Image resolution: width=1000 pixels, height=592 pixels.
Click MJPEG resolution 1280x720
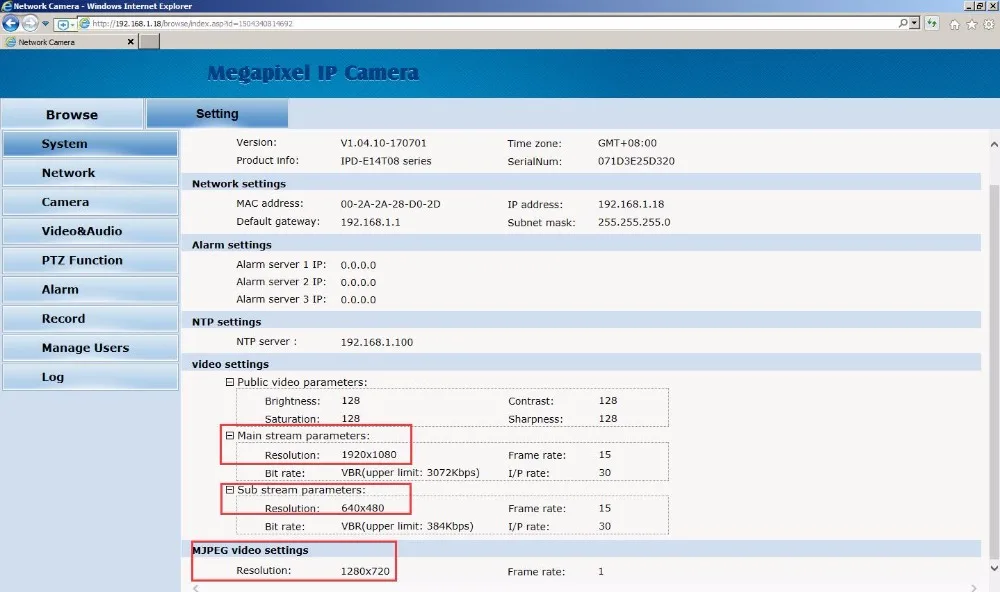365,571
